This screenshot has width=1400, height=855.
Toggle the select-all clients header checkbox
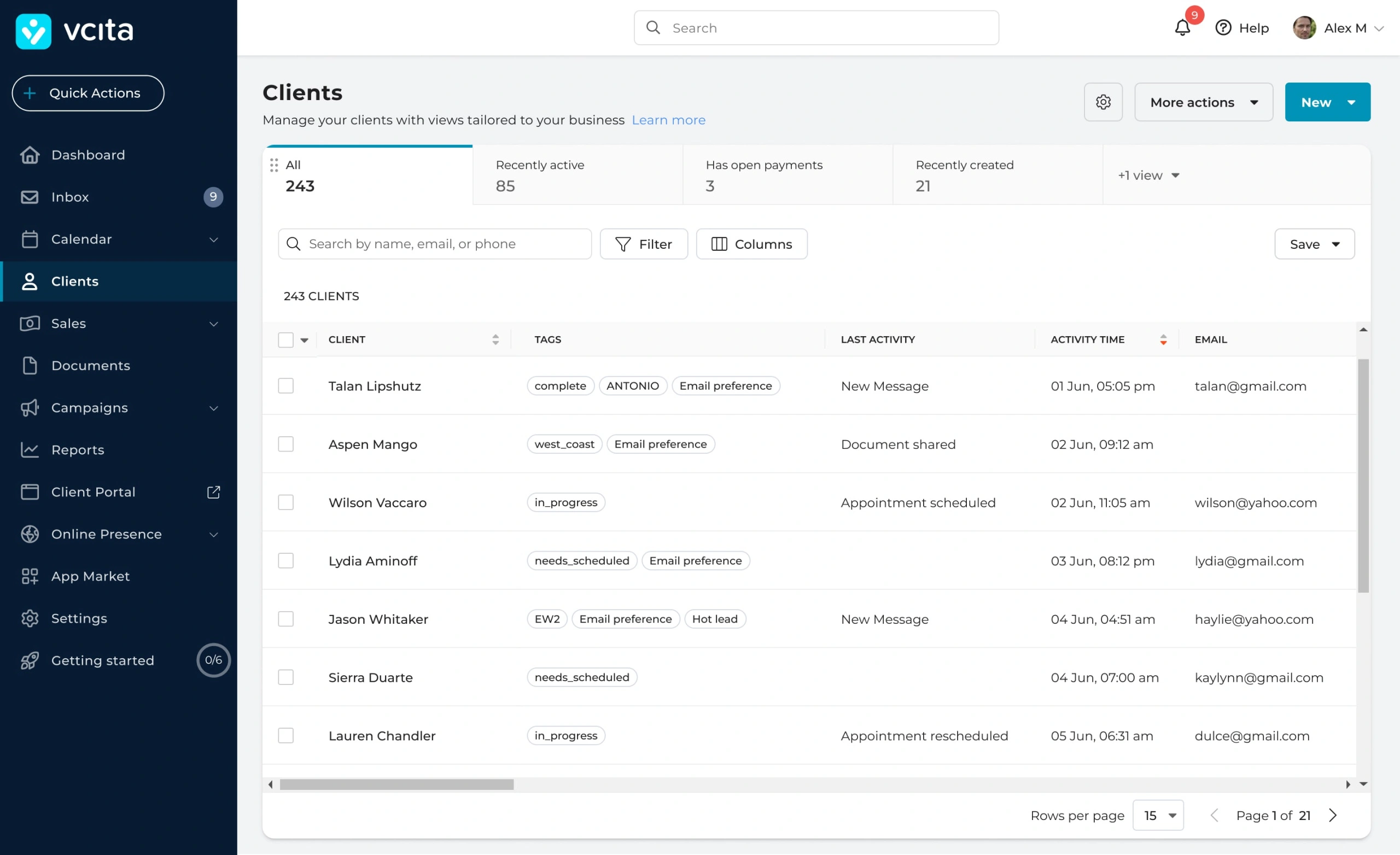(x=286, y=339)
